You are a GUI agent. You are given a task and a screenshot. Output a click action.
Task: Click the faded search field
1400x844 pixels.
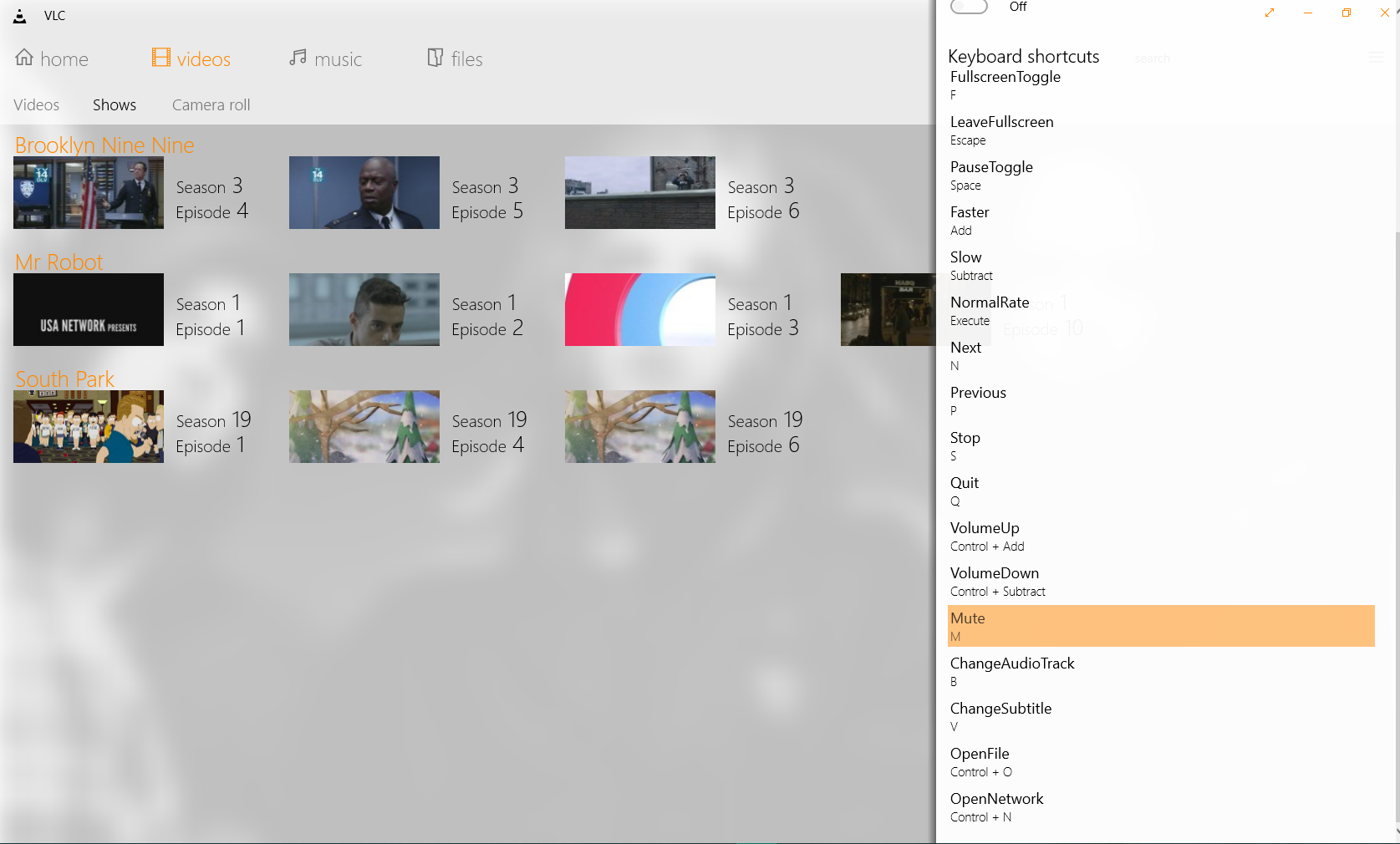(x=1153, y=58)
